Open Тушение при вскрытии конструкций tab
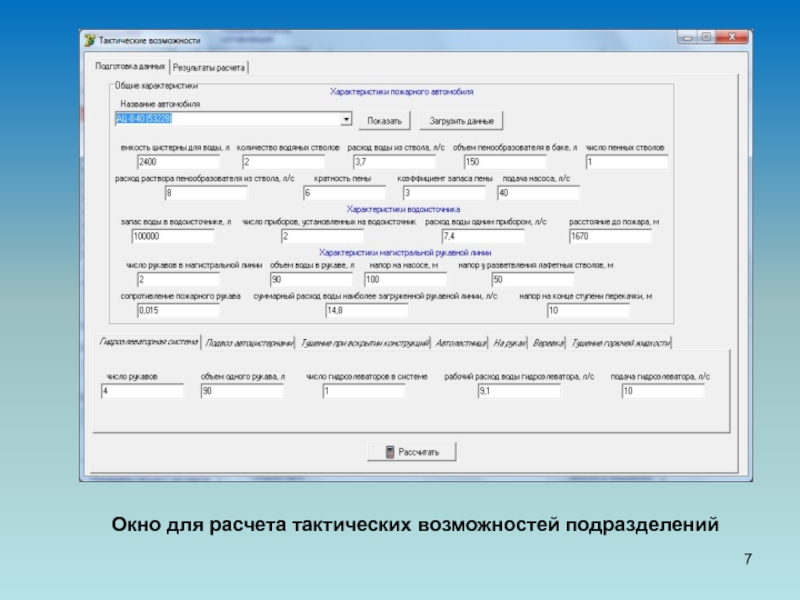 point(364,343)
